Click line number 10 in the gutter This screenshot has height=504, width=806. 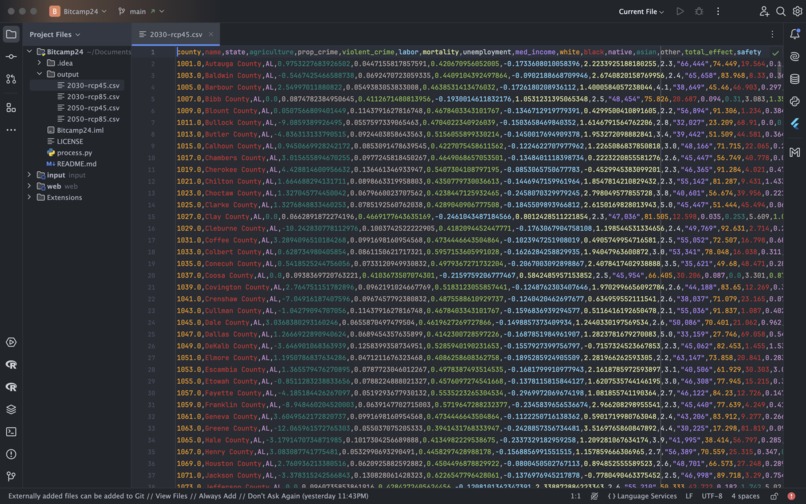[152, 158]
